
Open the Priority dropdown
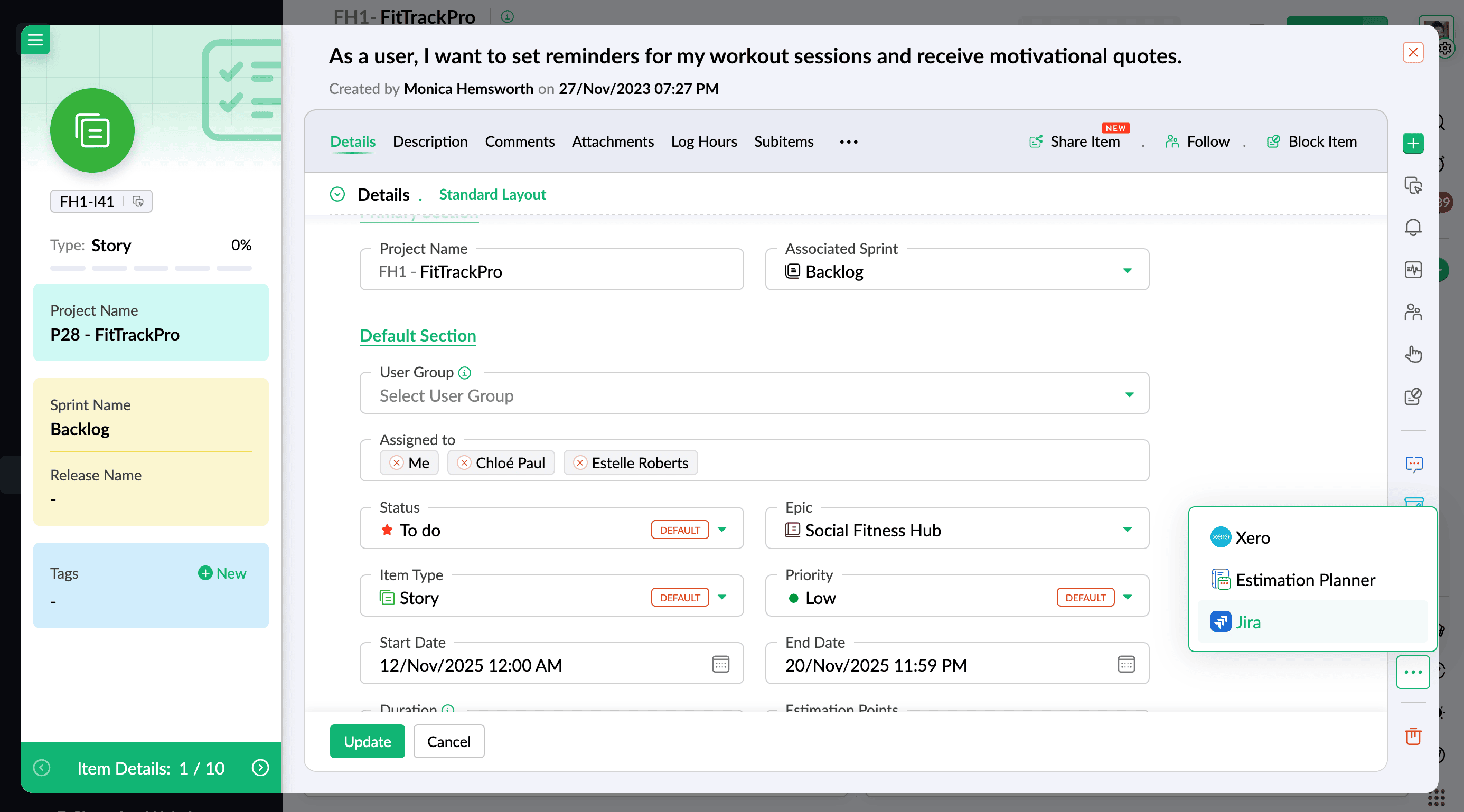coord(1128,597)
